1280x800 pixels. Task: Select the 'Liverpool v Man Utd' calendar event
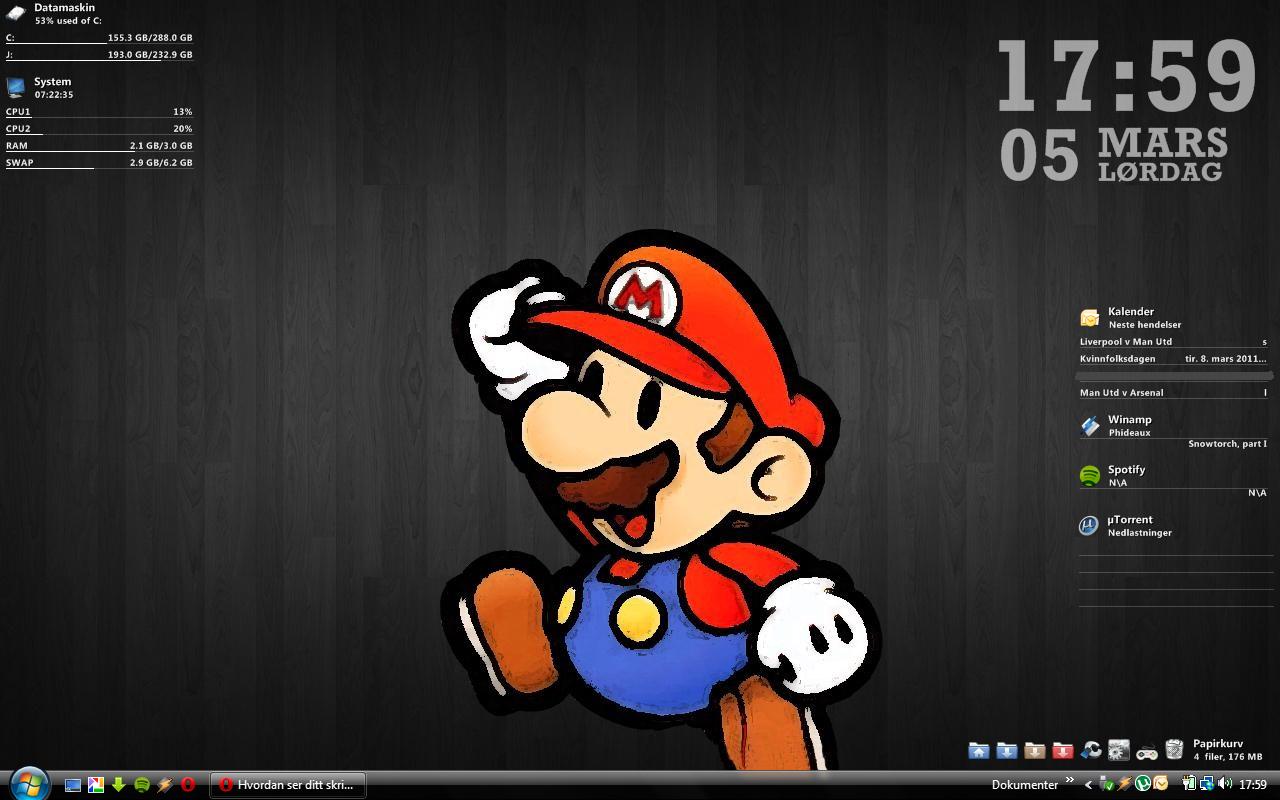point(1173,342)
